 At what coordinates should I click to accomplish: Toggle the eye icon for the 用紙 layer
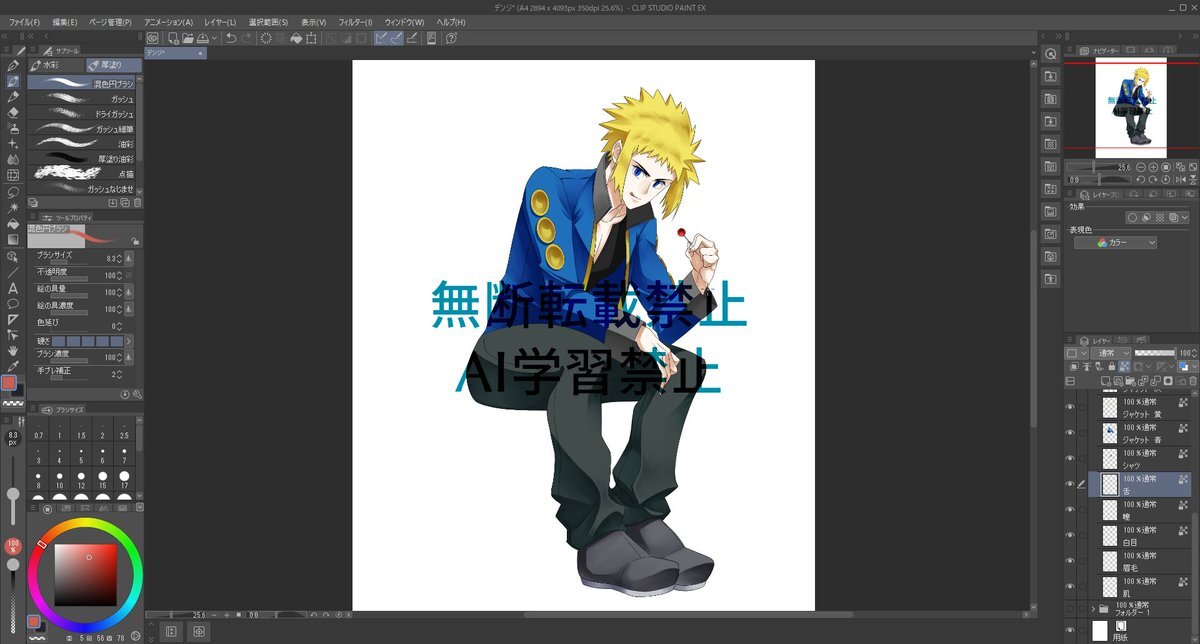[x=1069, y=631]
